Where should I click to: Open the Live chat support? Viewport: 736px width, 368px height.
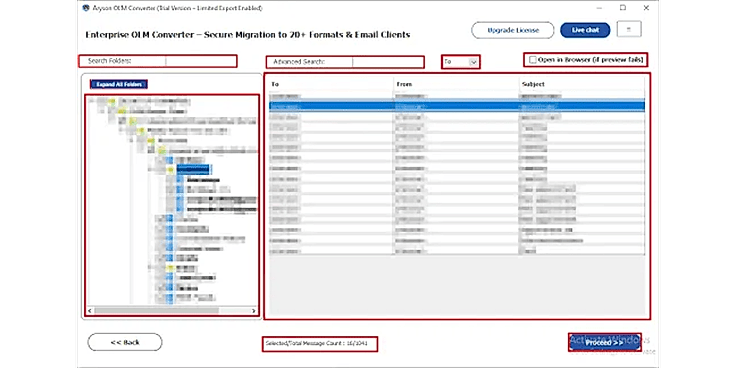[585, 30]
